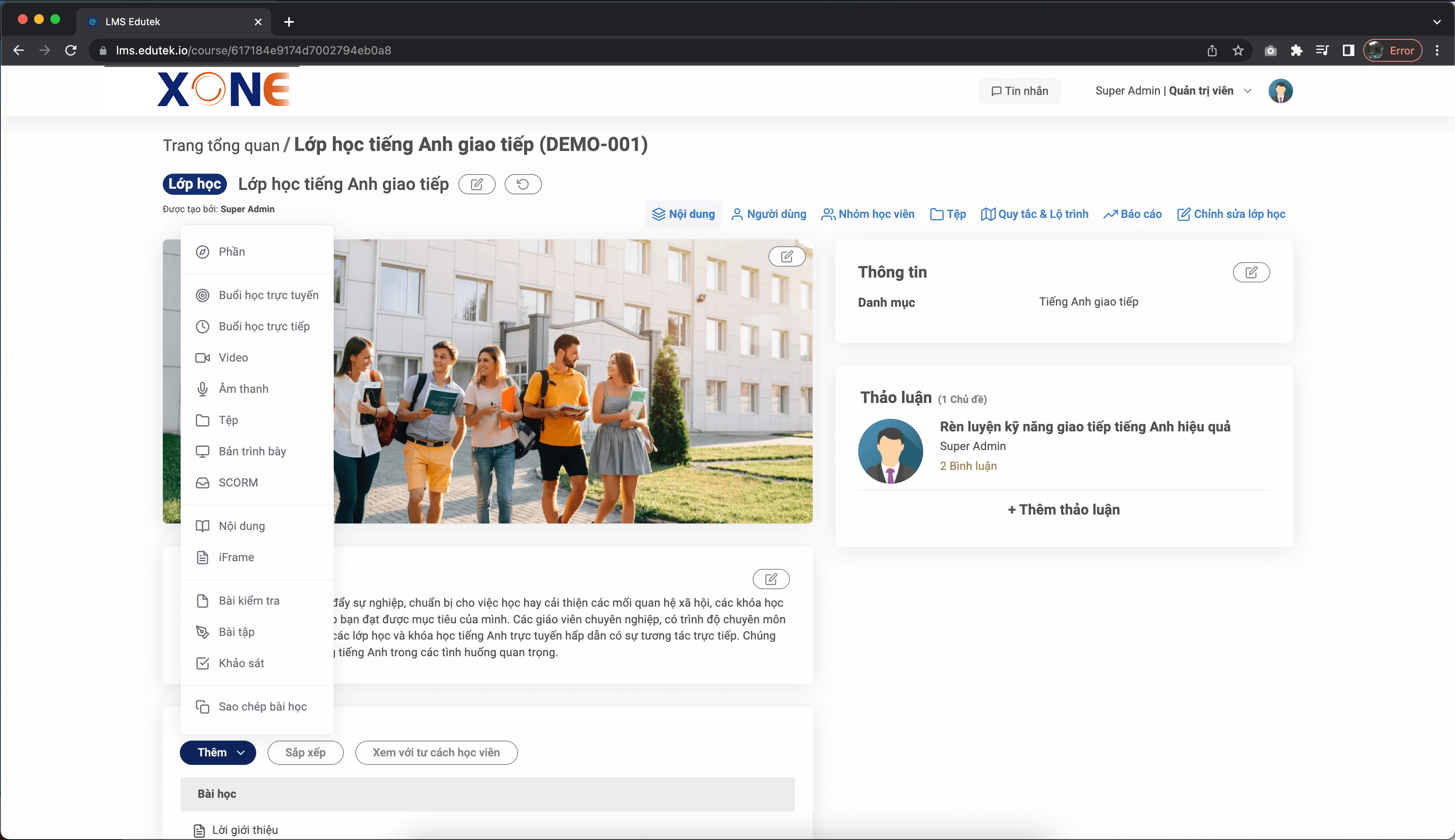Bookmark page with the star icon
Screen dimensions: 1455x840
click(x=1238, y=50)
